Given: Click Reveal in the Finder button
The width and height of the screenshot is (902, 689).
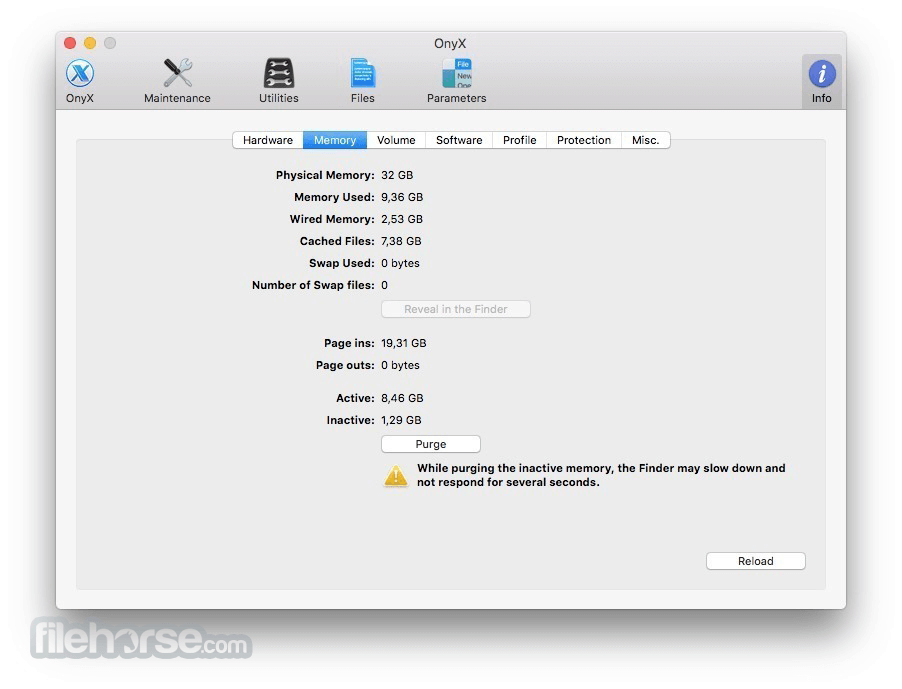Looking at the screenshot, I should pos(456,309).
